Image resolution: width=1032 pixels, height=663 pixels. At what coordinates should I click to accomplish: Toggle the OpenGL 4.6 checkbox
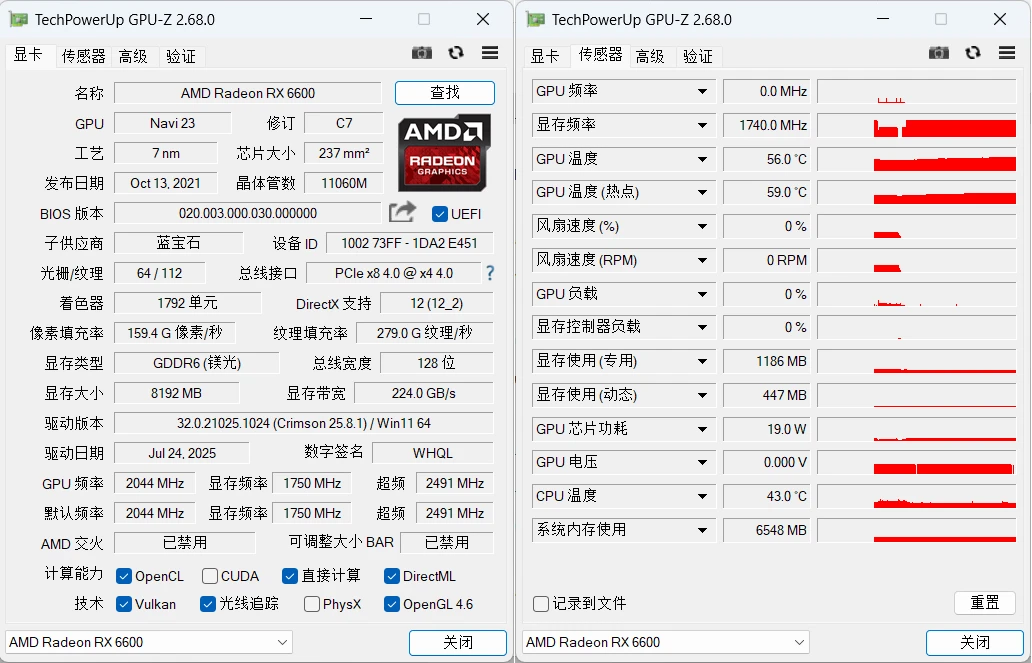click(392, 604)
